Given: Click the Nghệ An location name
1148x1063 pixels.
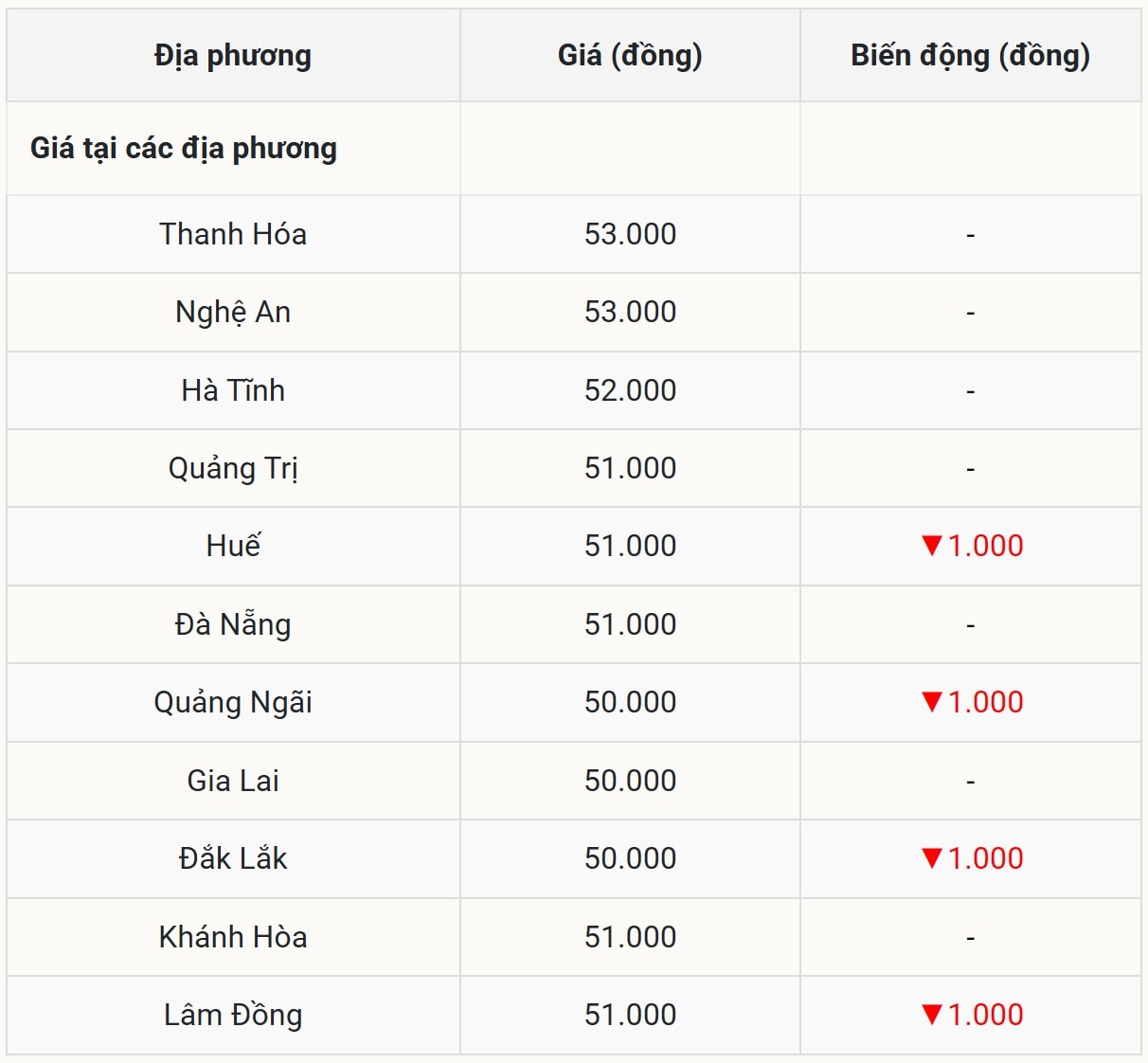Looking at the screenshot, I should (x=233, y=313).
